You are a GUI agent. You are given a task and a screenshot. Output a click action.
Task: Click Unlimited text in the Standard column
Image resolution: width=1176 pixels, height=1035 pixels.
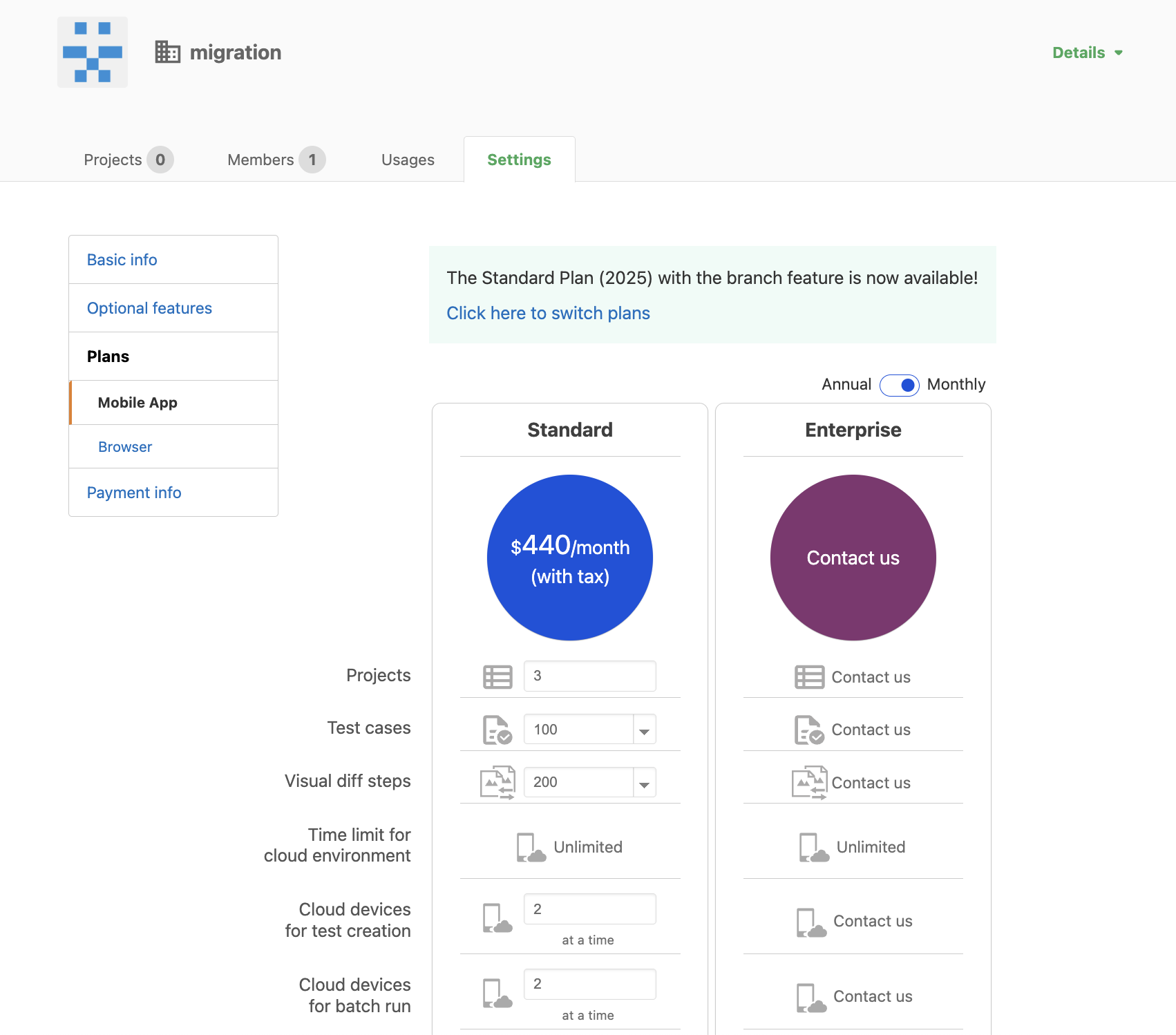pos(588,847)
